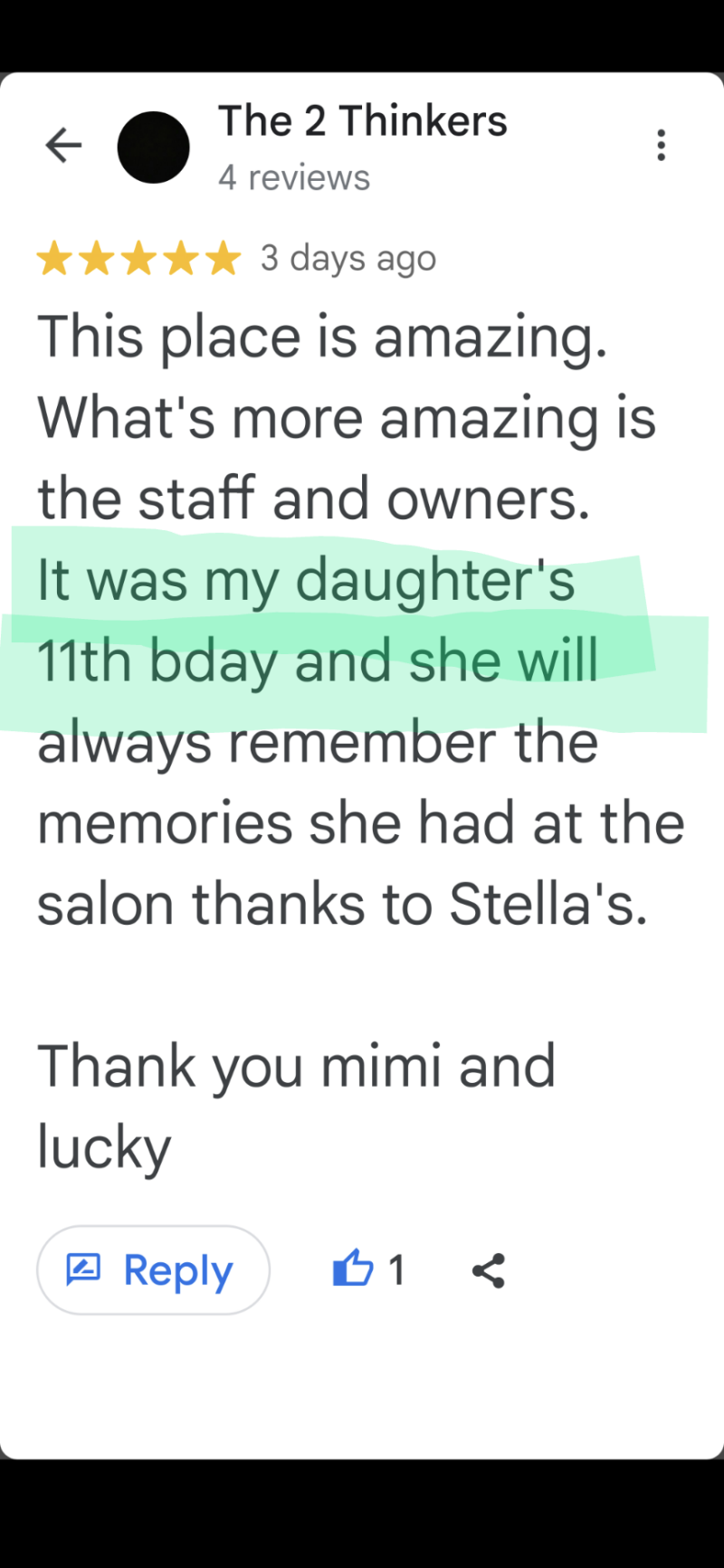Tap the "3 days ago" timestamp

pos(348,259)
